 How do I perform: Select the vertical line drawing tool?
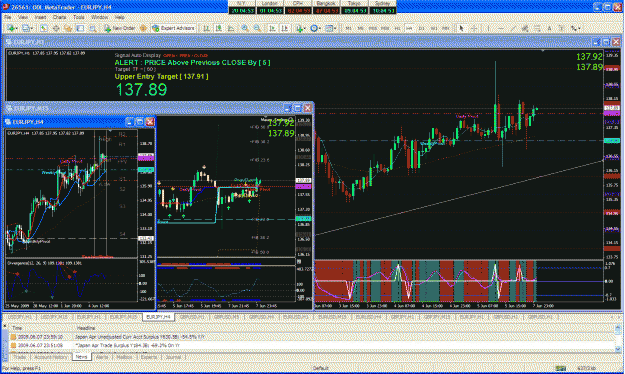488,28
